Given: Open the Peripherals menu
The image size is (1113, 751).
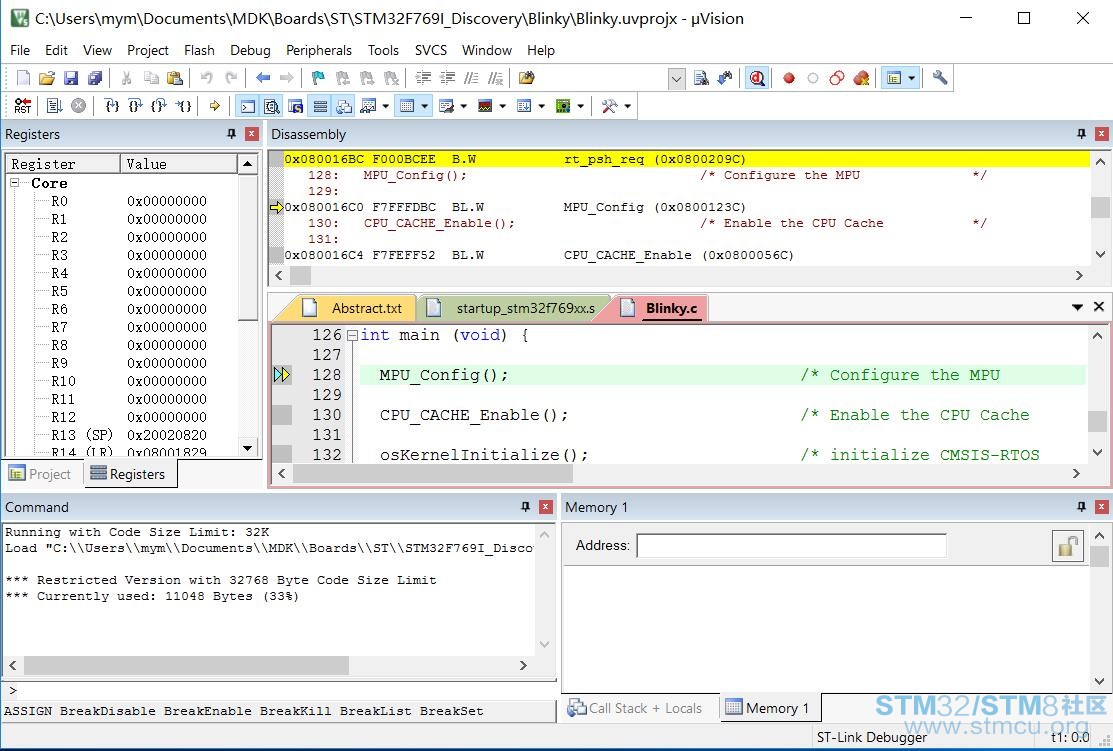Looking at the screenshot, I should (319, 50).
